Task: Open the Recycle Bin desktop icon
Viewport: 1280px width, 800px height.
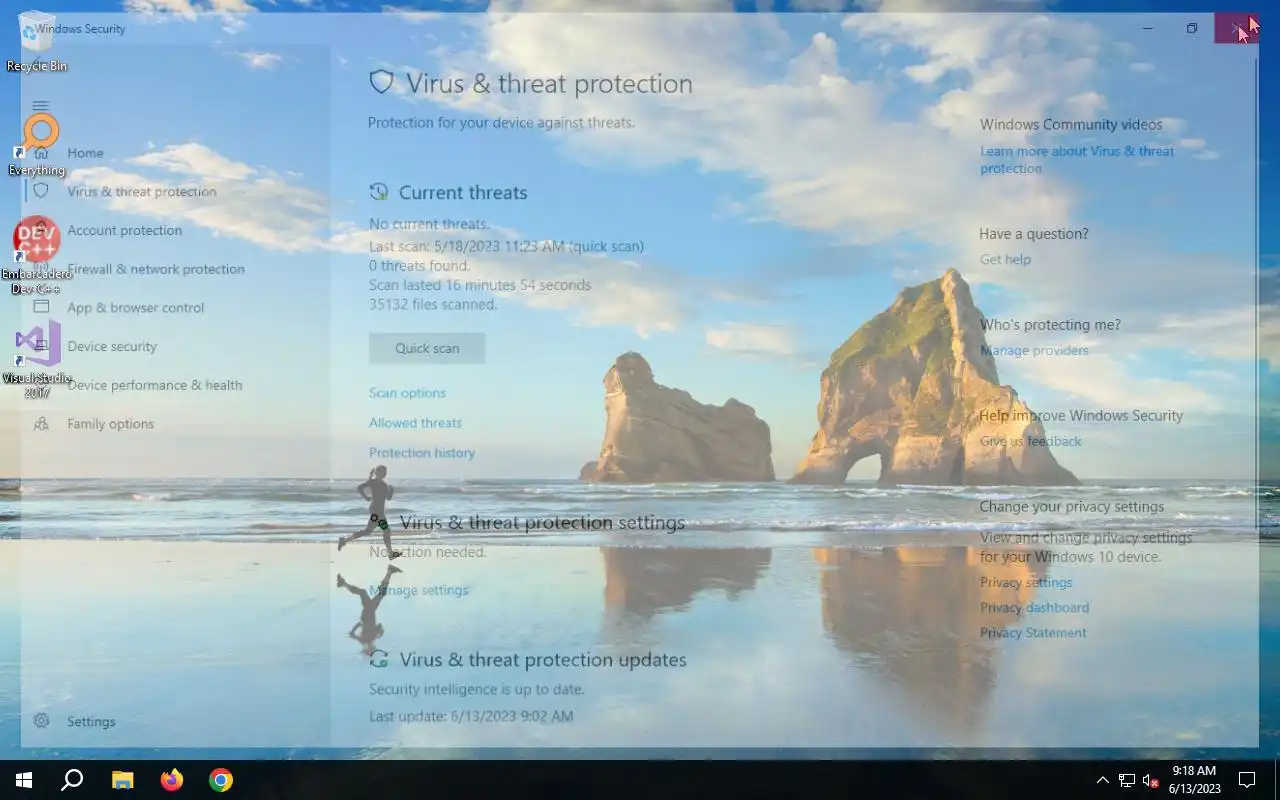Action: pos(37,42)
